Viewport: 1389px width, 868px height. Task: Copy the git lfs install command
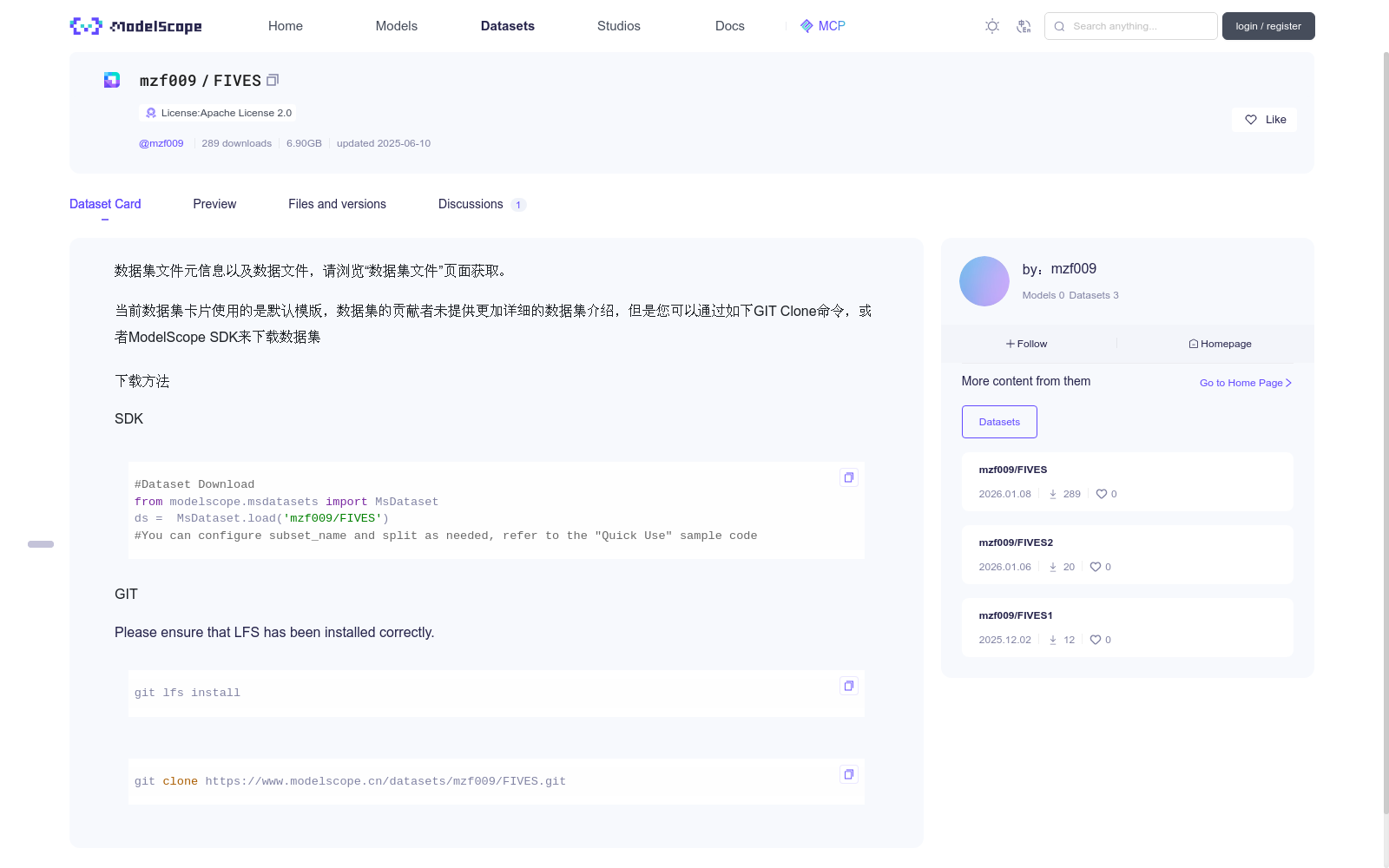[849, 686]
